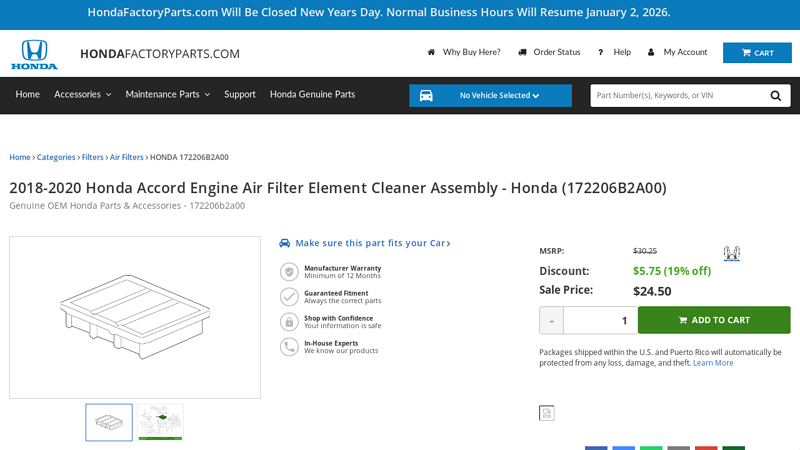Click the Manufacturer Warranty shield icon
The image size is (800, 450).
289,272
